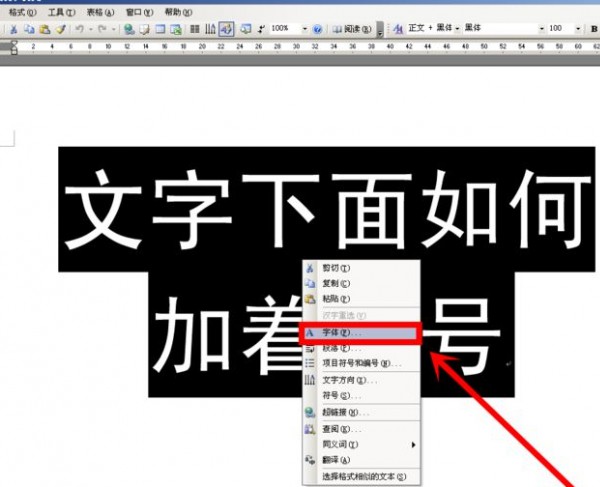Open the Undo history dropdown arrow
600x487 pixels.
coord(91,29)
